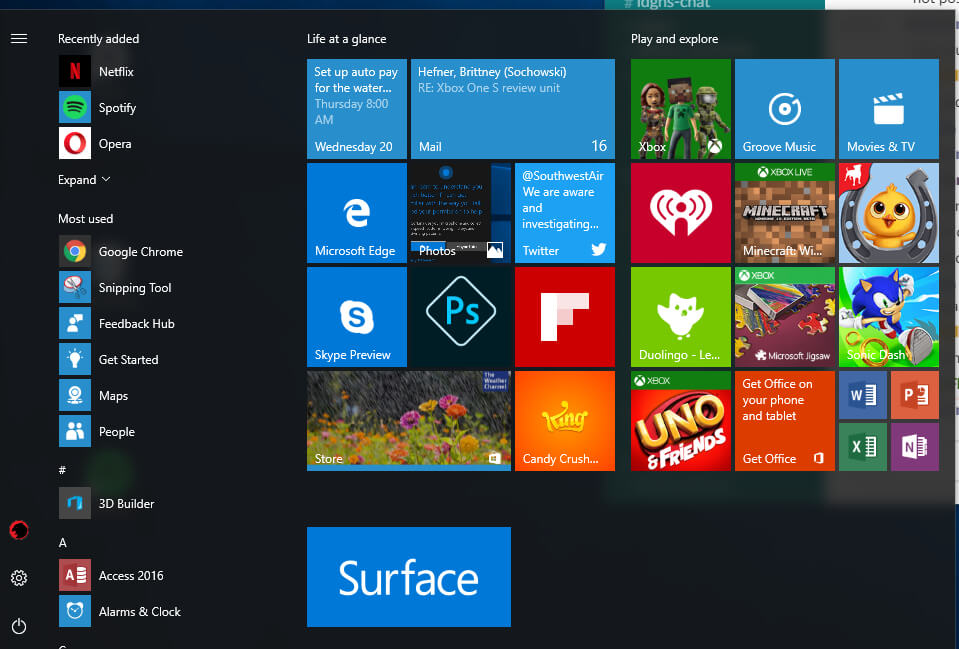Open the Microsoft Jigsaw tile
Screen dimensions: 959x649
(785, 317)
